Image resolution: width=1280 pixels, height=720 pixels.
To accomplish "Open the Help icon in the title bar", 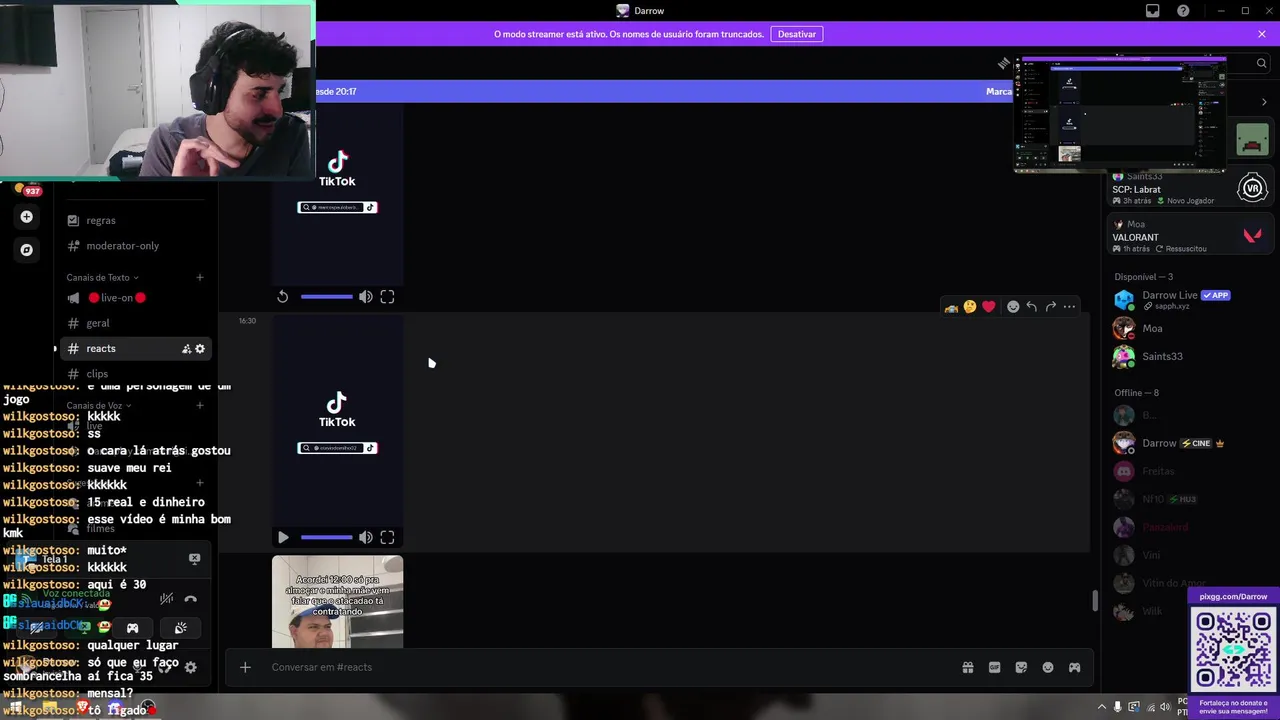I will point(1184,11).
